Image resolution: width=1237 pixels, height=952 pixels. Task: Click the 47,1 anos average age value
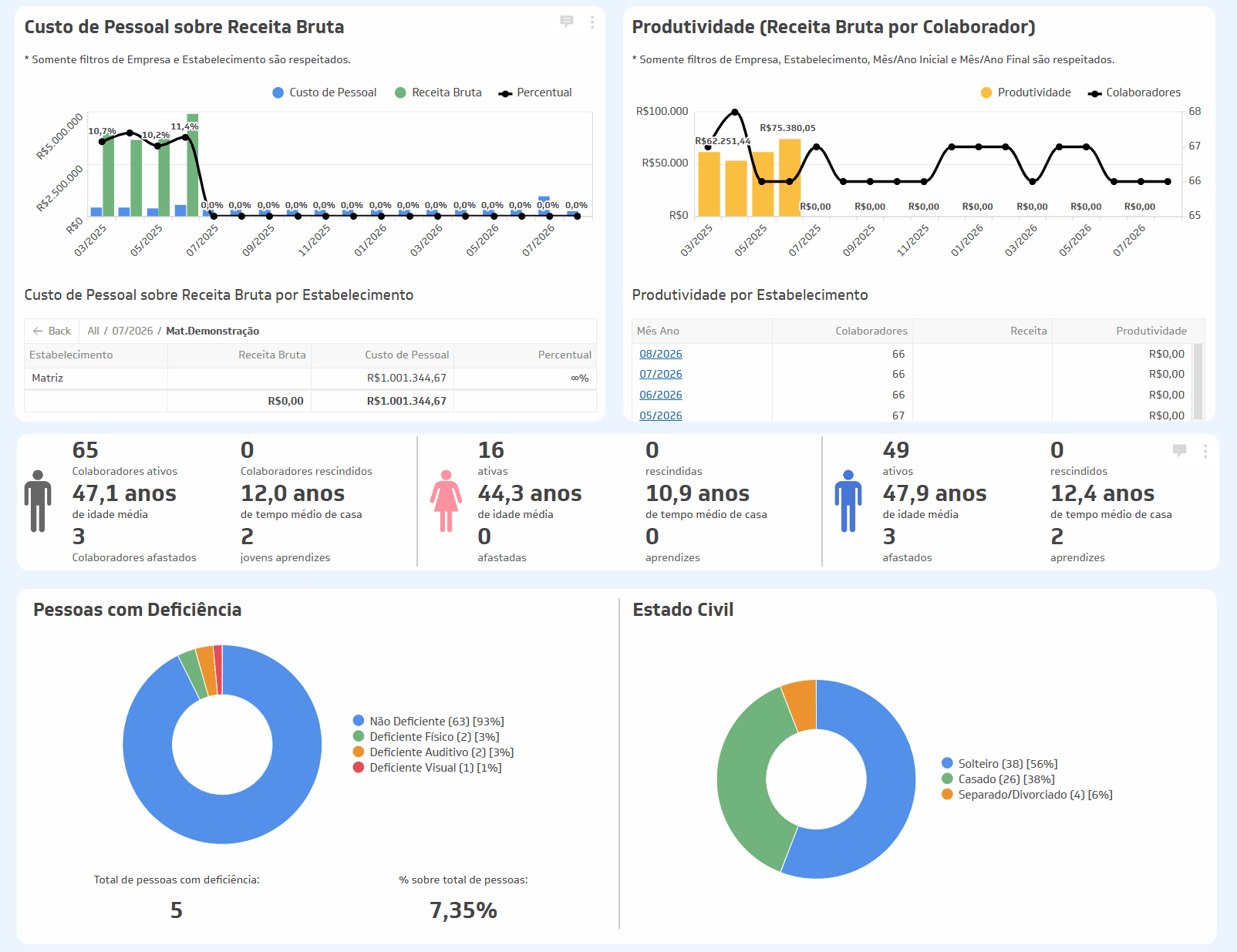(x=124, y=493)
